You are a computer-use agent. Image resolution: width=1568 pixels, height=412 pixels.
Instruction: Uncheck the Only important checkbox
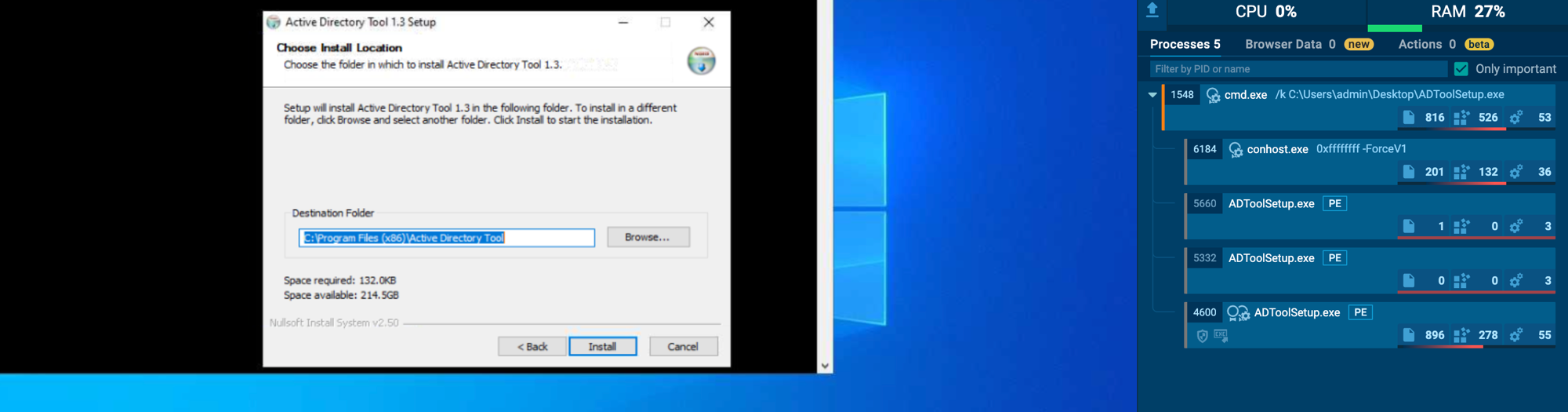(1461, 69)
